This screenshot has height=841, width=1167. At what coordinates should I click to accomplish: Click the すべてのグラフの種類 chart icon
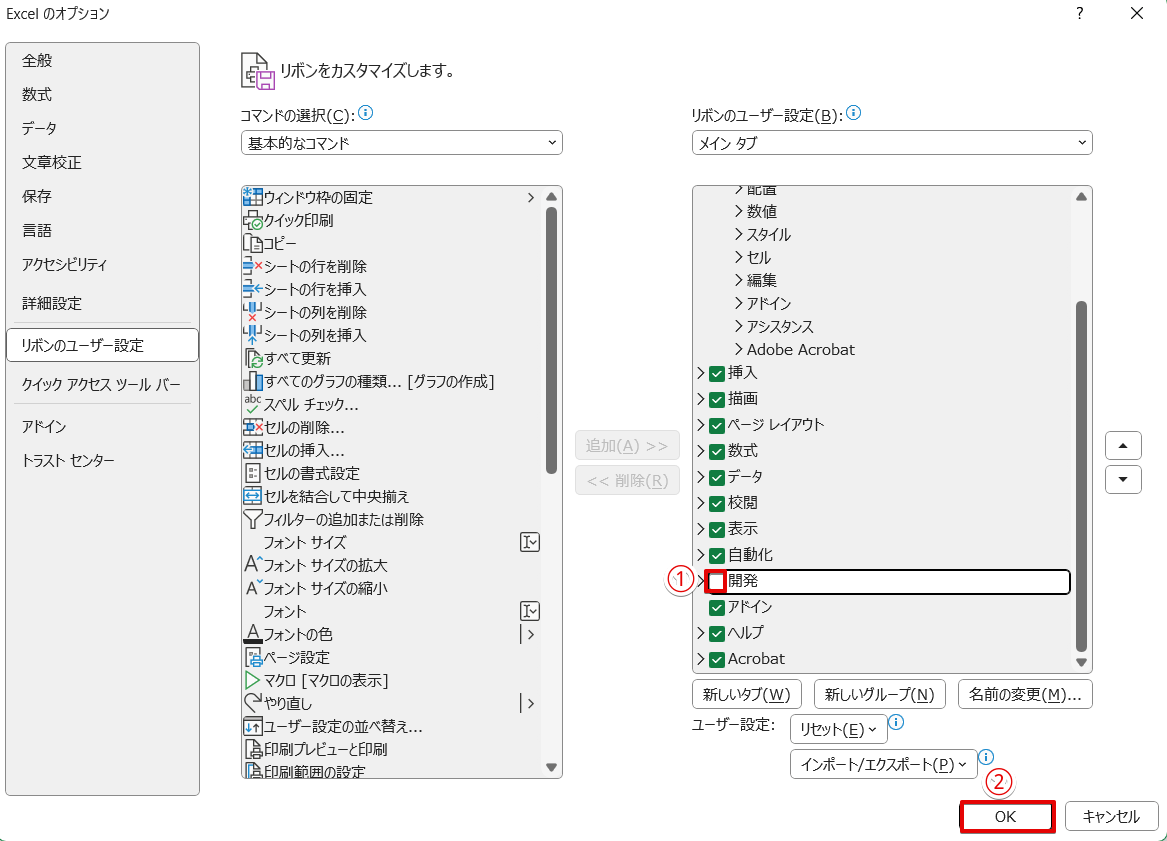point(252,382)
